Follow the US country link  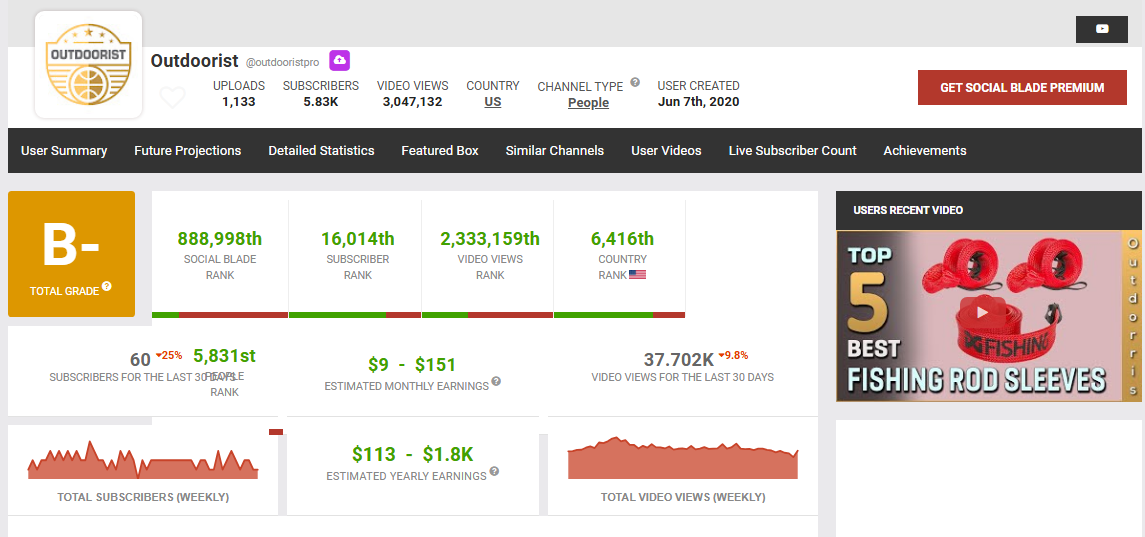493,102
